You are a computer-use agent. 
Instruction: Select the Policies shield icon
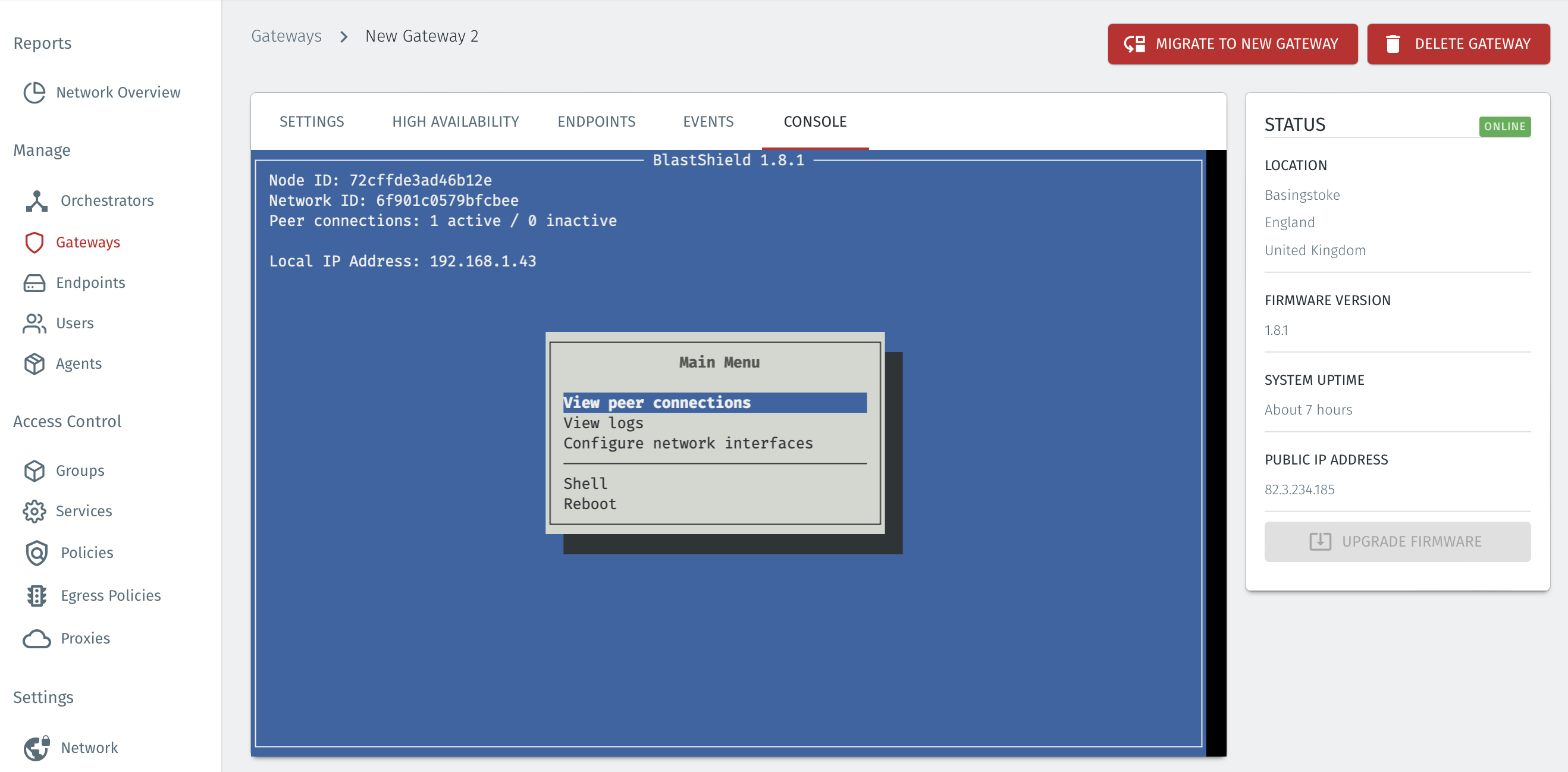point(36,553)
